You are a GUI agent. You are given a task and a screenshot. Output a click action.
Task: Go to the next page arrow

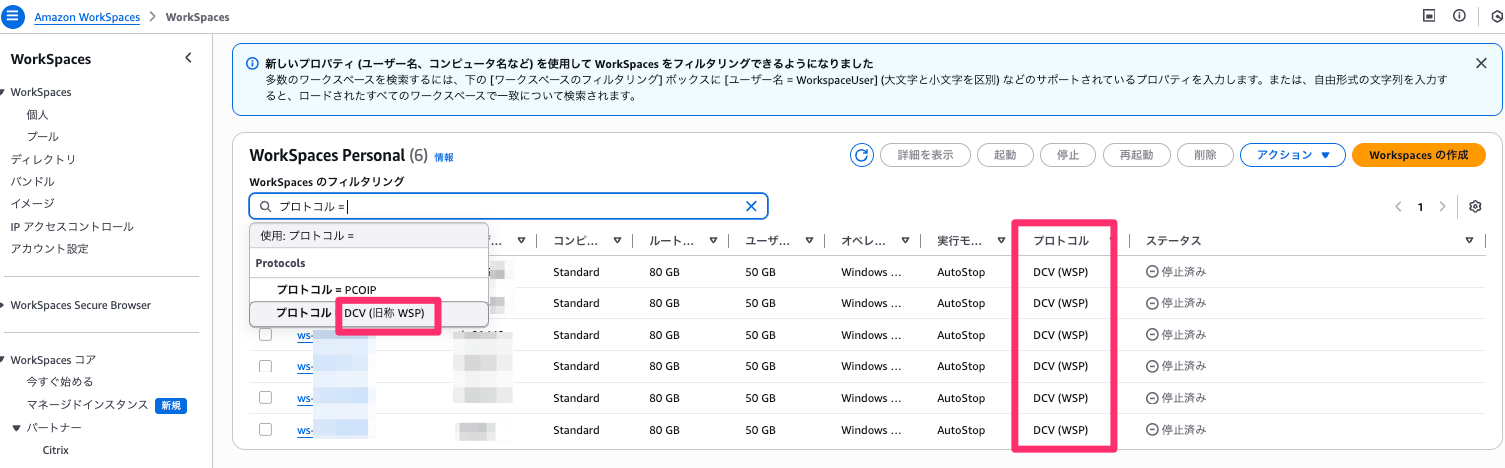tap(1441, 206)
